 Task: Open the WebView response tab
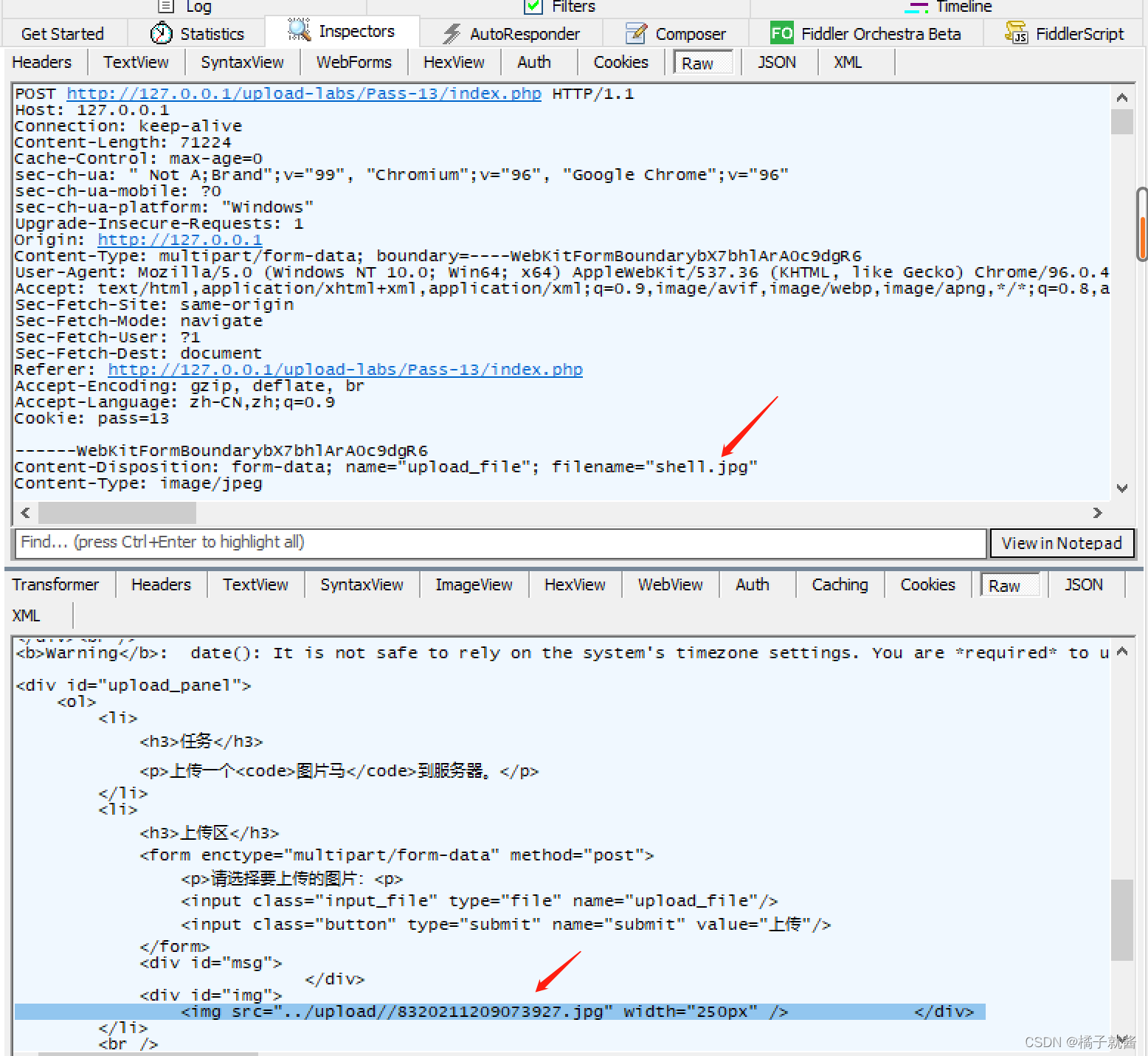tap(670, 585)
